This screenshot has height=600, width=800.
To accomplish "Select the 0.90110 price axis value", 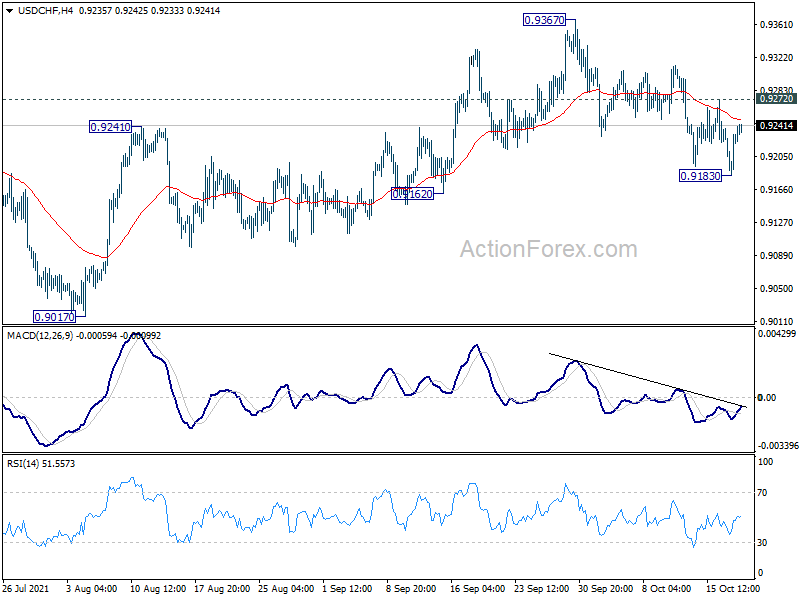I will coord(777,321).
